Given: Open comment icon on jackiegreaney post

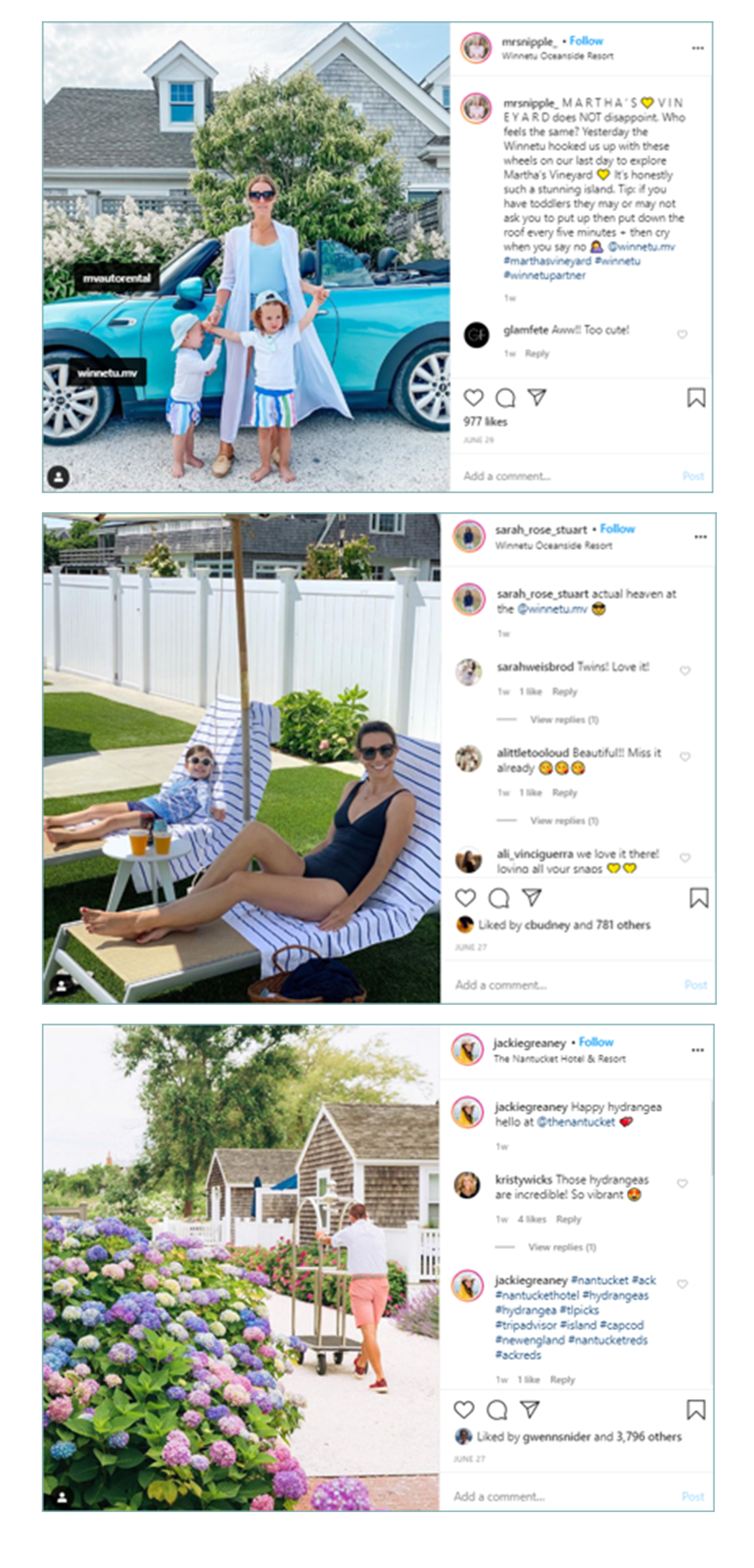Looking at the screenshot, I should (x=497, y=1409).
